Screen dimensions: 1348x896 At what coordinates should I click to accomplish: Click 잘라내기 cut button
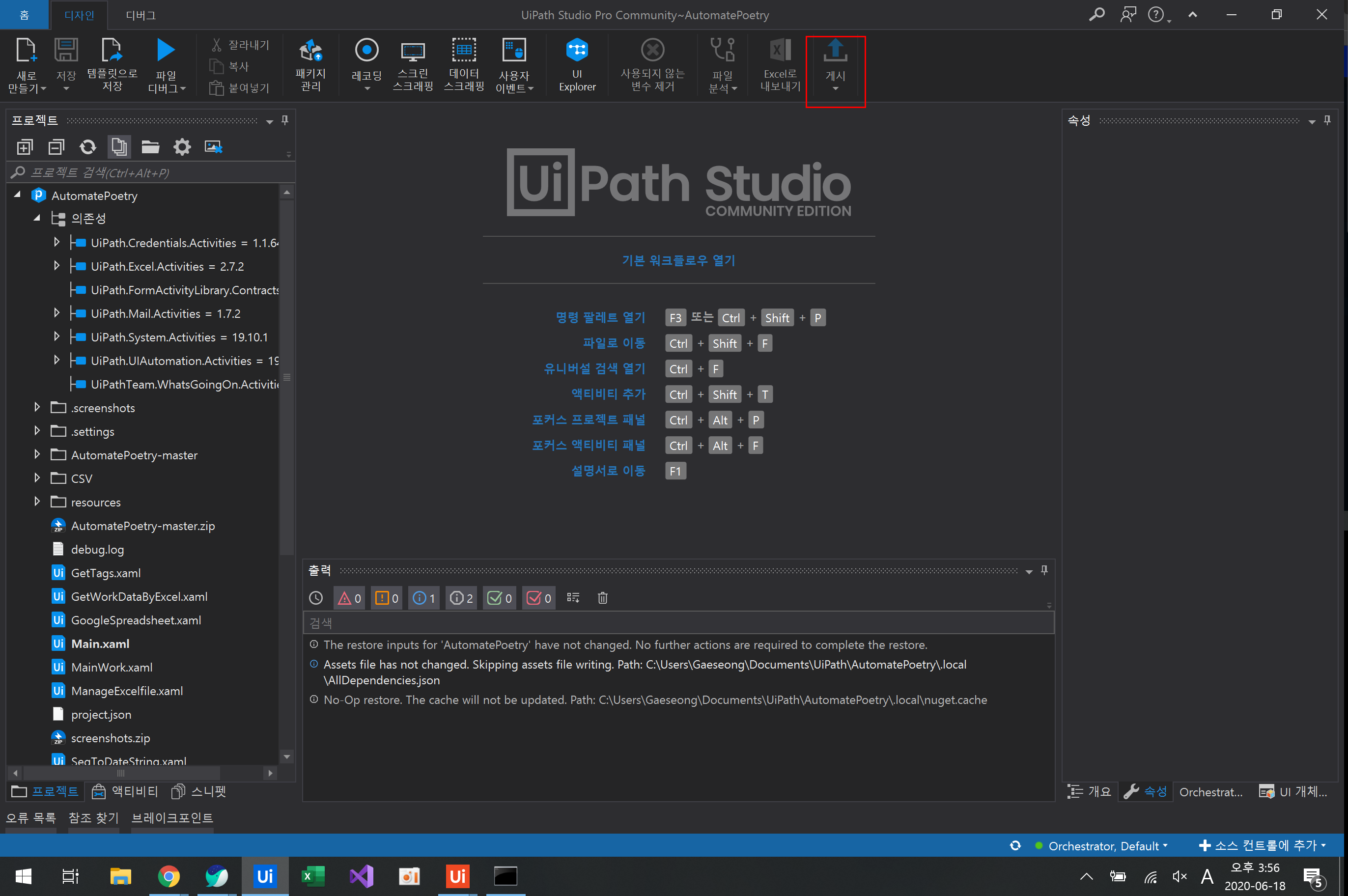pos(239,45)
